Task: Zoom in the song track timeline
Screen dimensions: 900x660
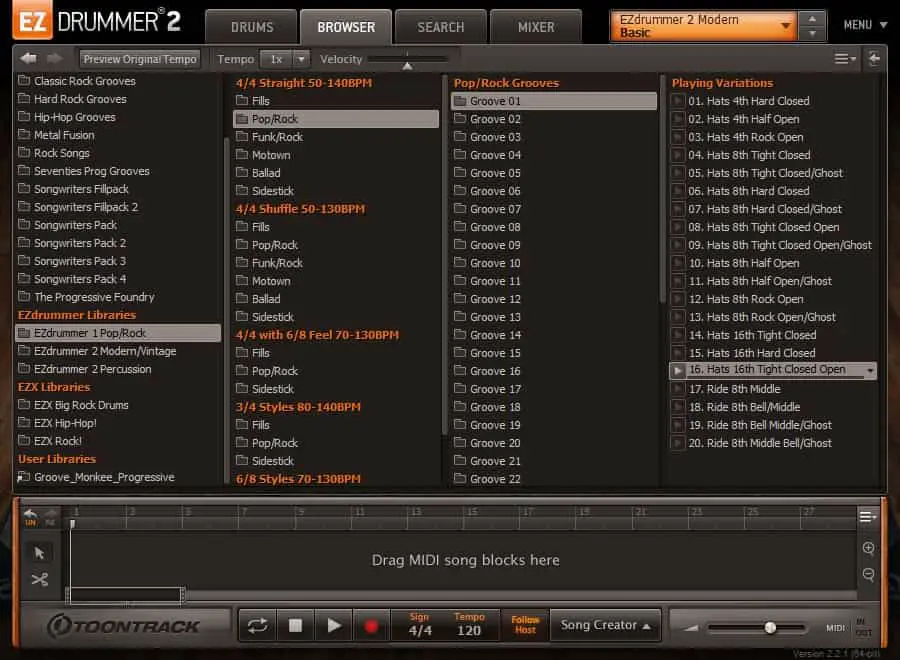Action: pos(868,548)
